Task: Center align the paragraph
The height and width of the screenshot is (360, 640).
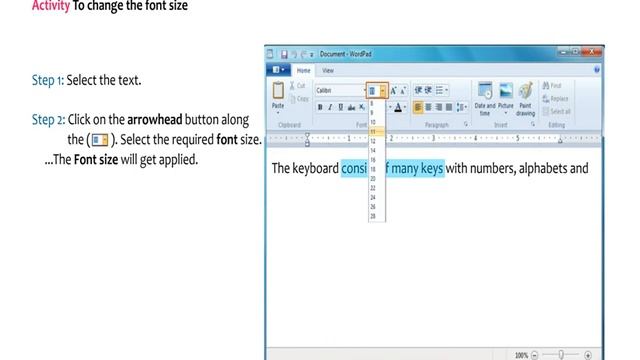Action: [x=428, y=107]
